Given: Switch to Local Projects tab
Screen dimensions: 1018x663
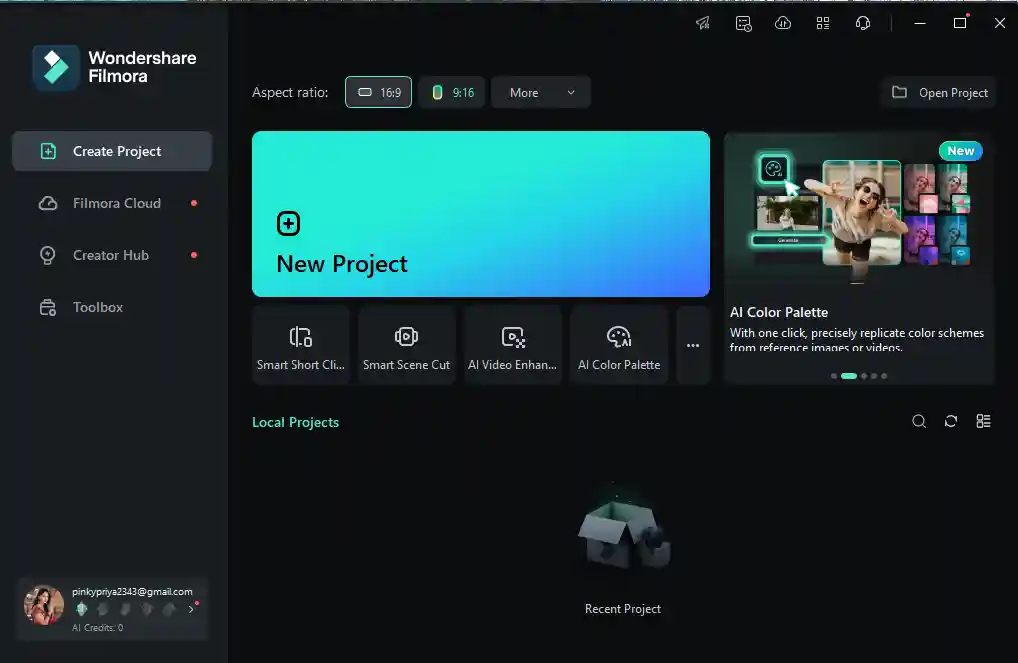Looking at the screenshot, I should tap(295, 422).
